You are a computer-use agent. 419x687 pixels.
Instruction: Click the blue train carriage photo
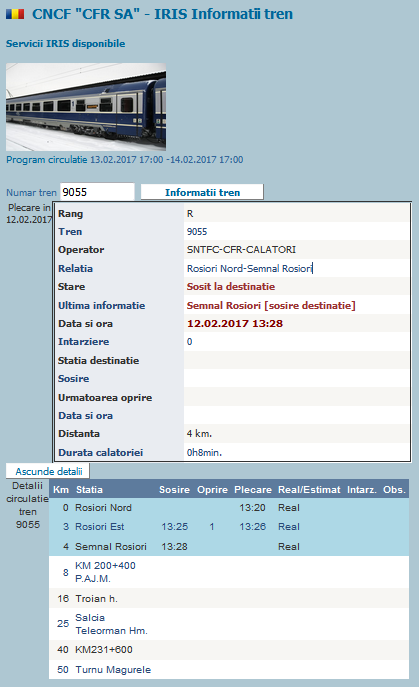86,107
